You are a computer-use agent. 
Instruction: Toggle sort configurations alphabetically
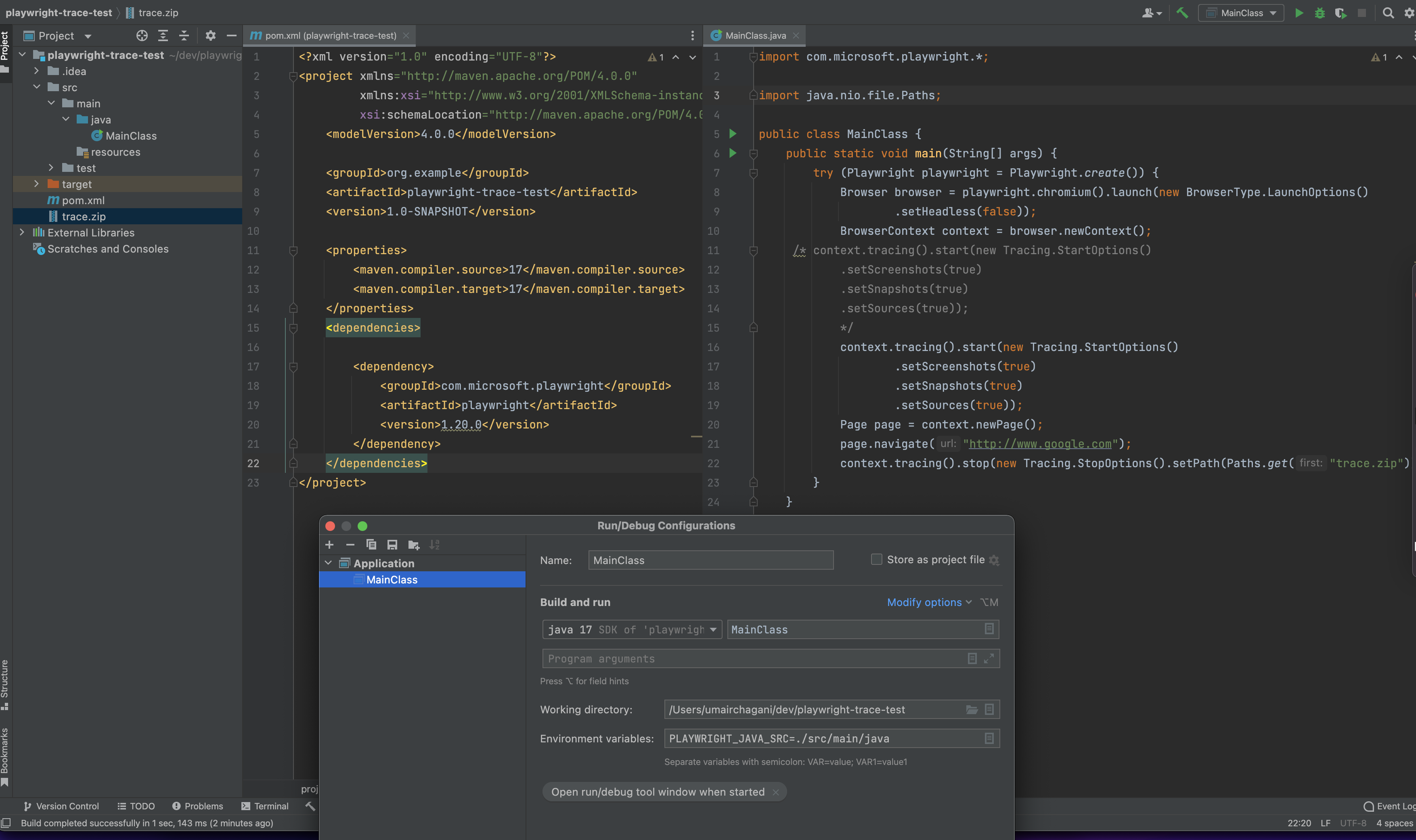[435, 544]
